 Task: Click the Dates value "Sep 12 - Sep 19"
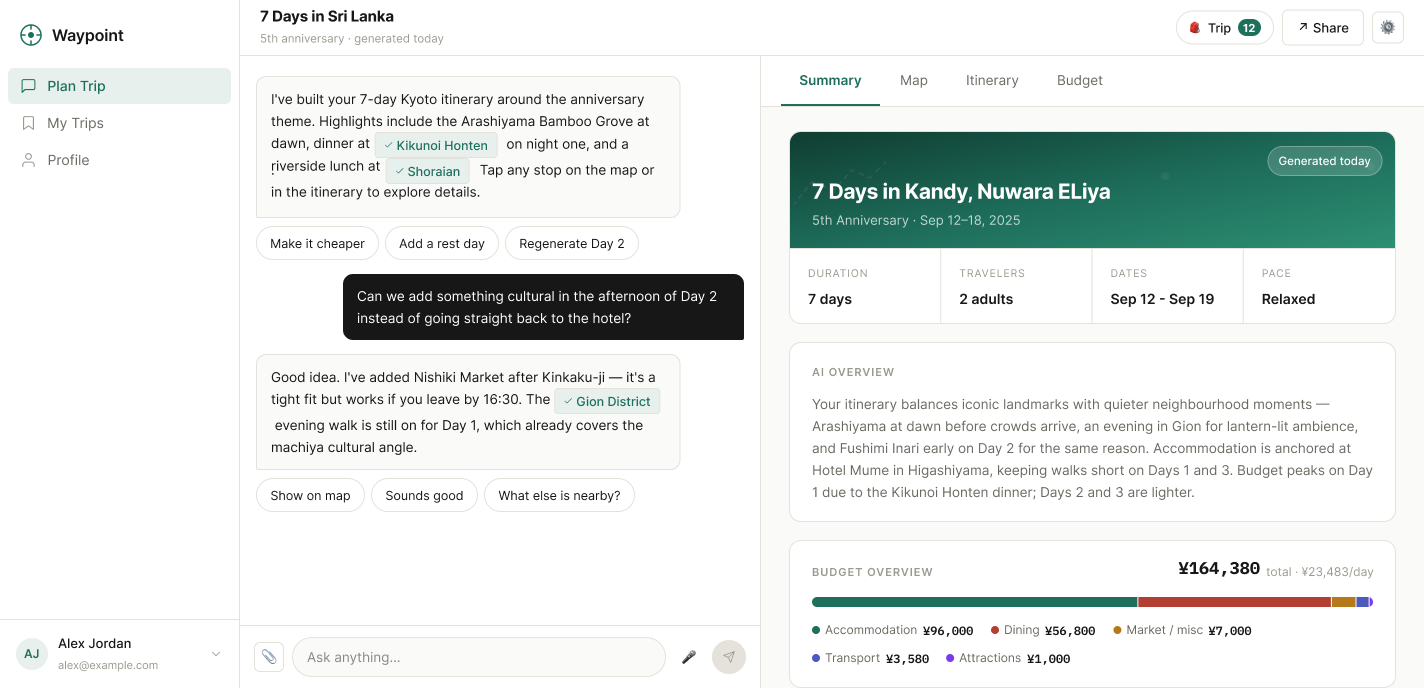pyautogui.click(x=1162, y=299)
